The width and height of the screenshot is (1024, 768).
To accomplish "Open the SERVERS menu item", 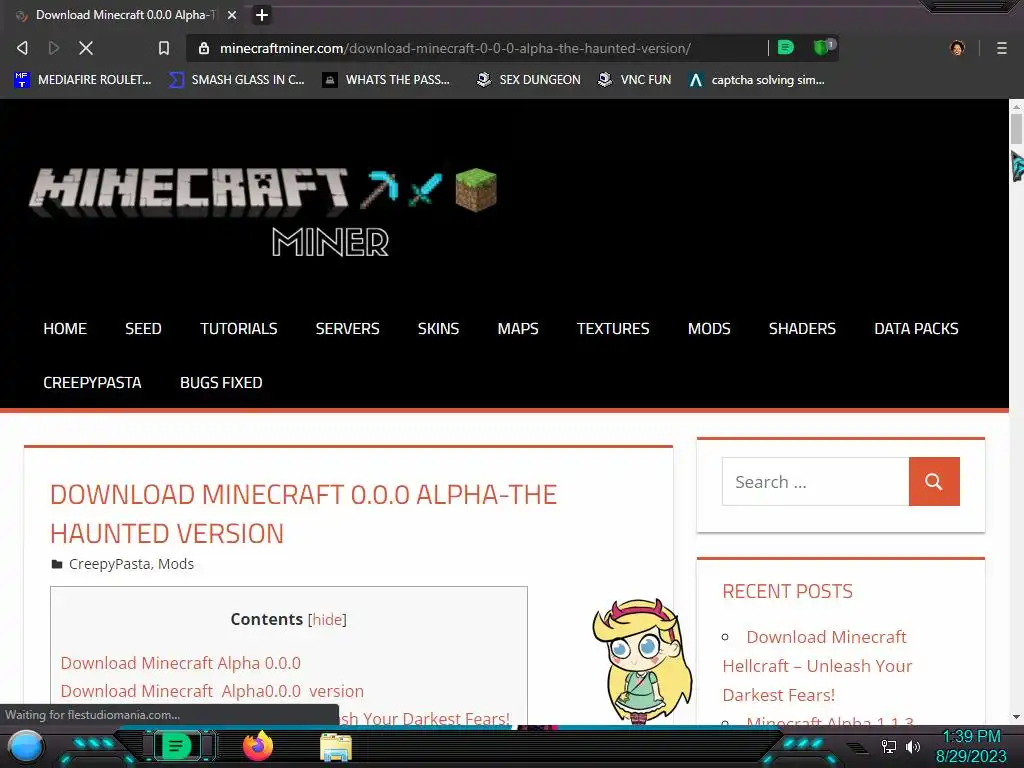I will (347, 328).
